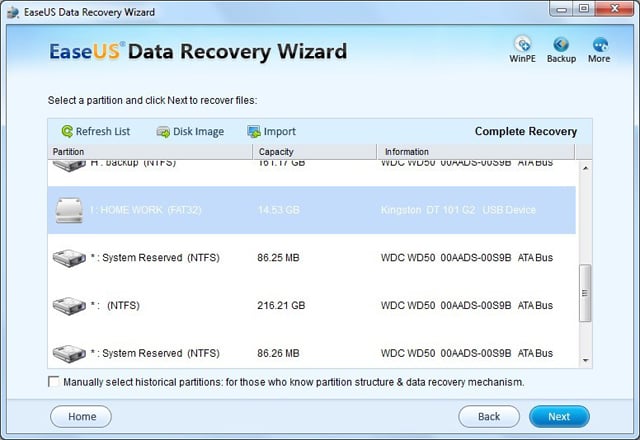
Task: Open the More options icon
Action: [x=600, y=44]
